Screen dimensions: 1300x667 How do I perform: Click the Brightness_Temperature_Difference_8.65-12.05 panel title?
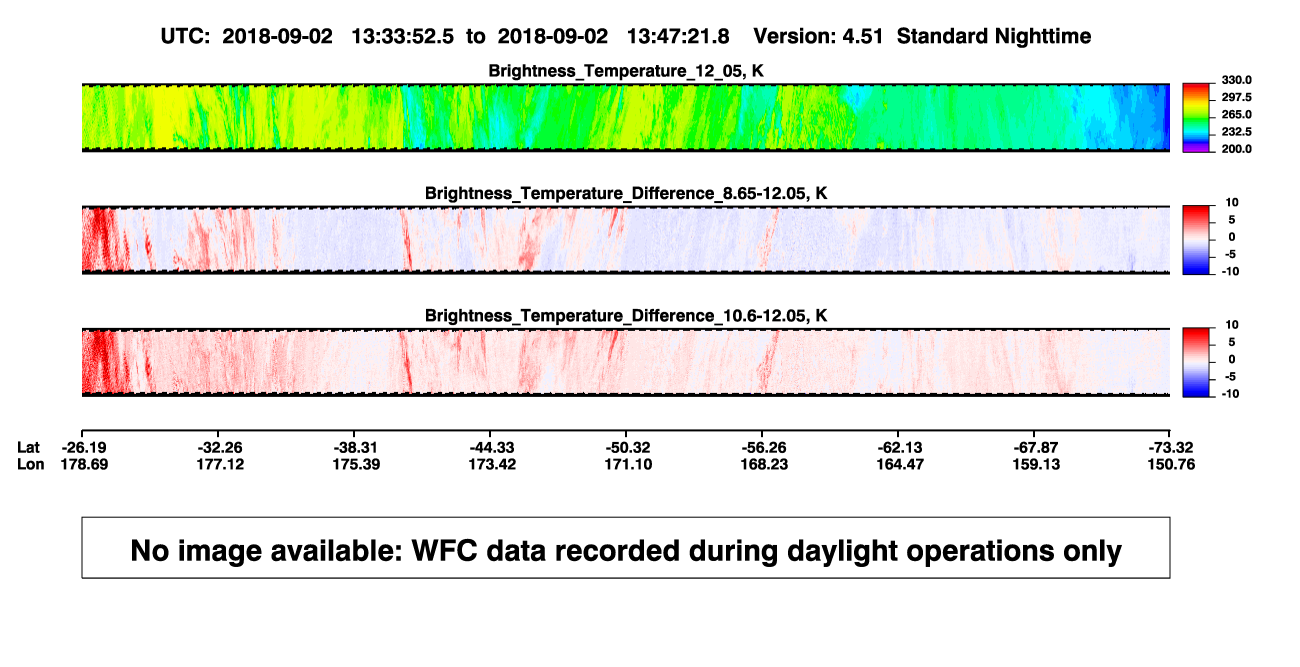pyautogui.click(x=626, y=193)
